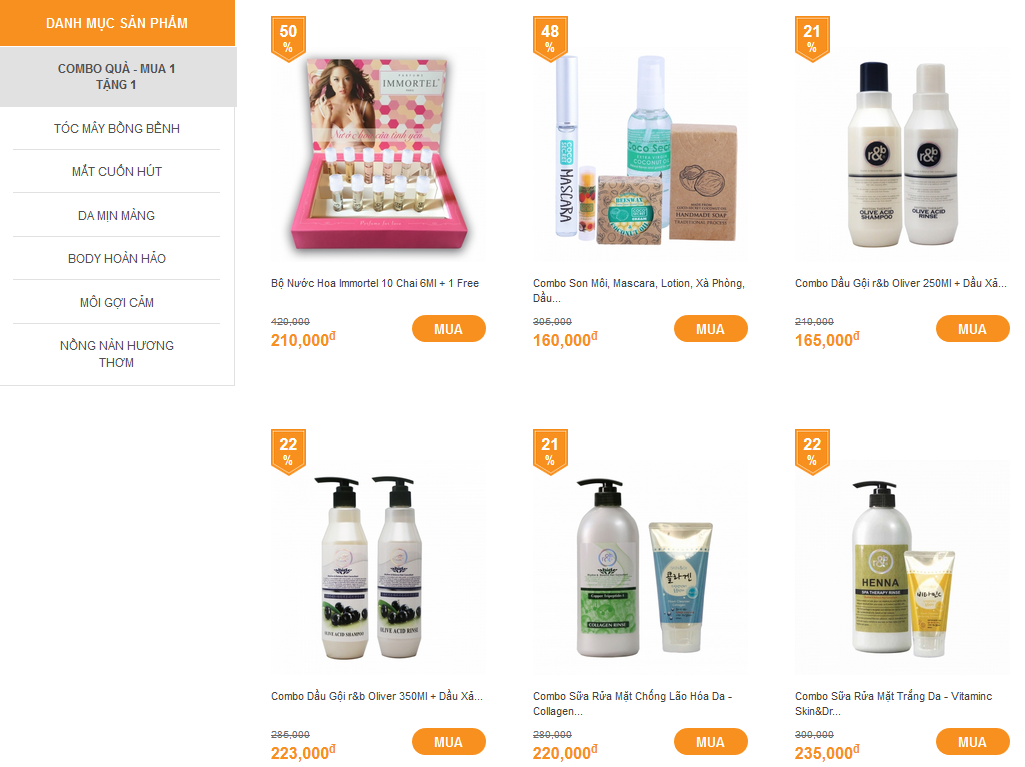Open the Immortel perfume box image

(x=378, y=154)
